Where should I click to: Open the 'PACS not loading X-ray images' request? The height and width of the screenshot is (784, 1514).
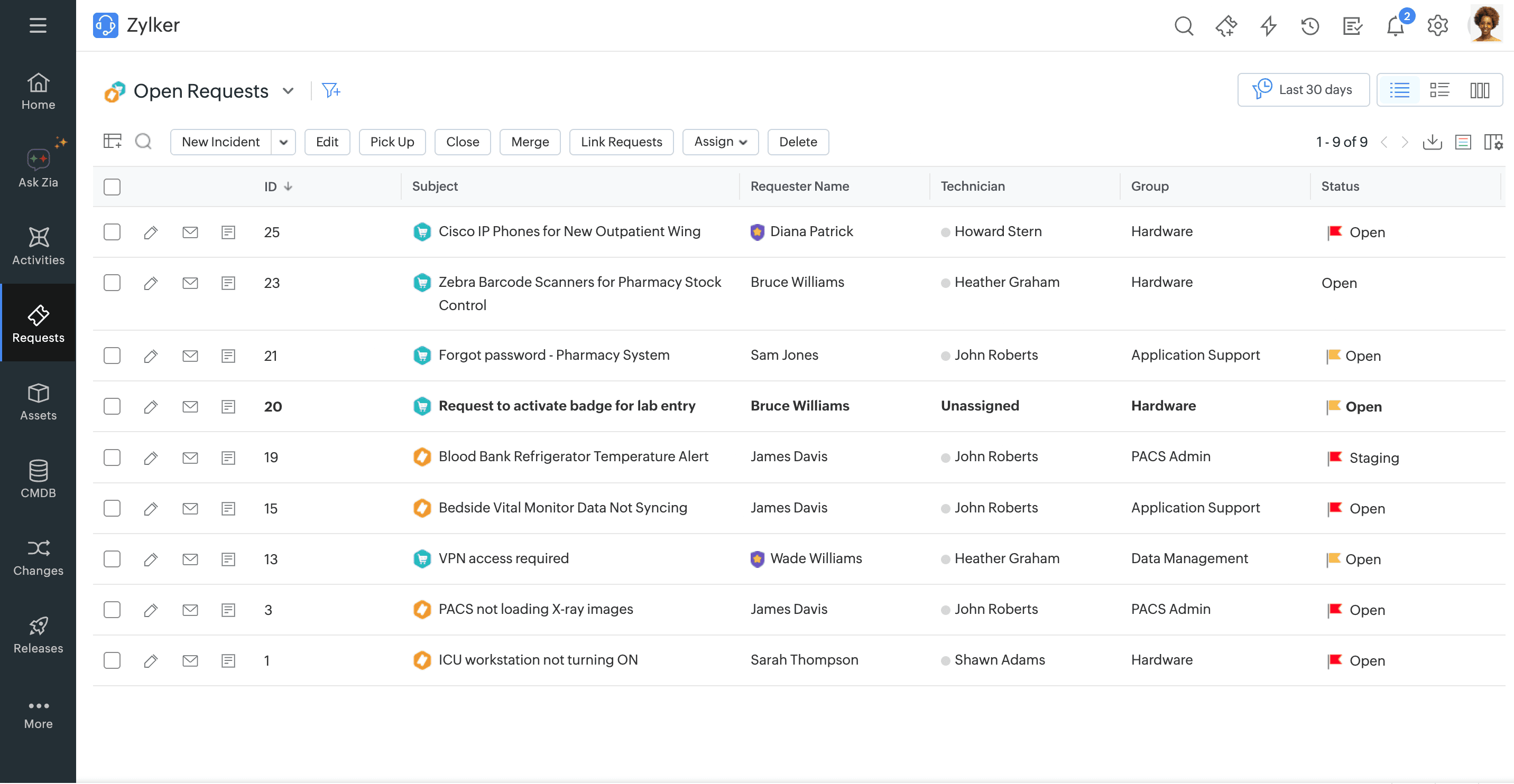[536, 609]
